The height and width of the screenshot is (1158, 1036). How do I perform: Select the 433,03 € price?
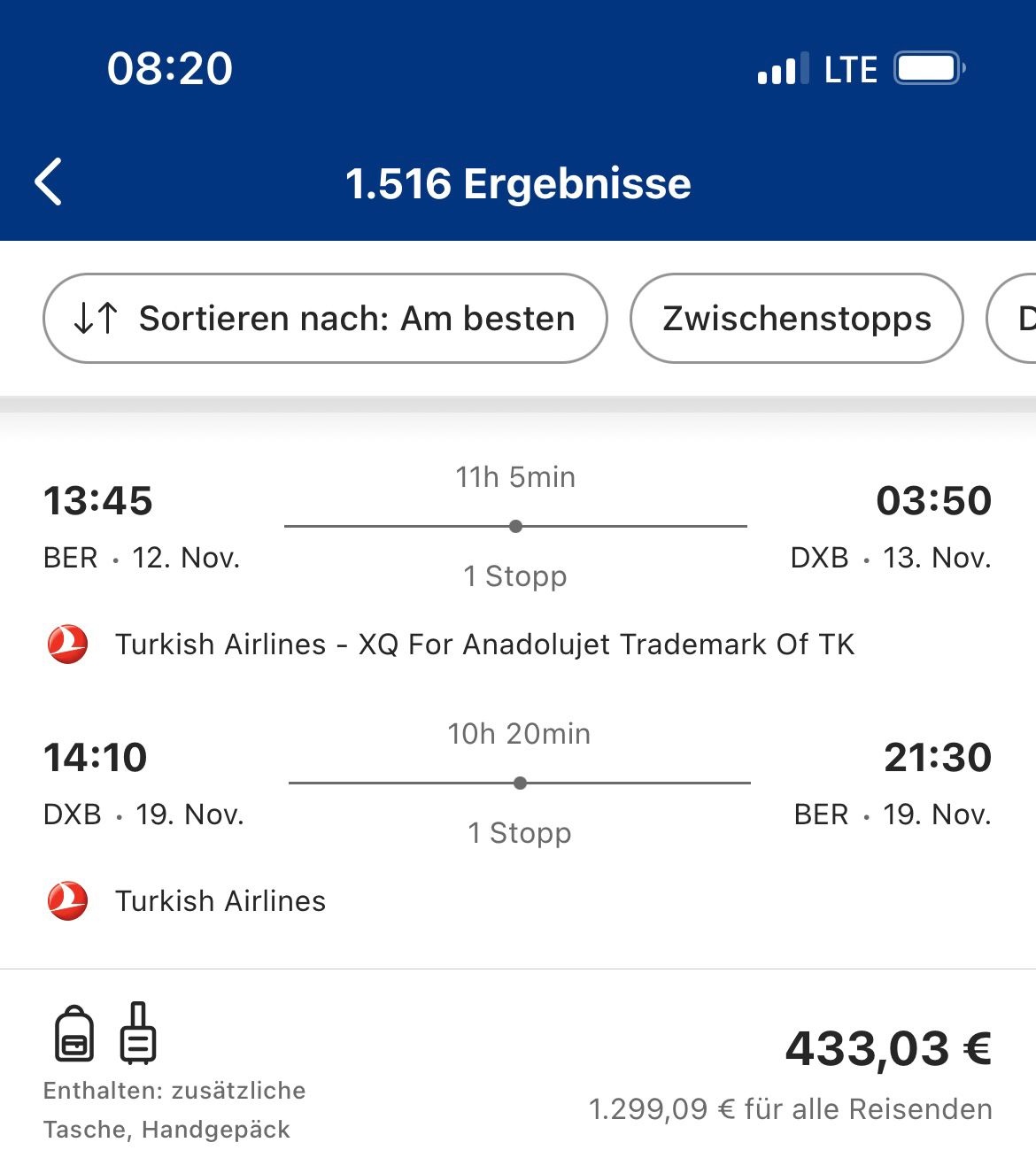pos(887,1048)
